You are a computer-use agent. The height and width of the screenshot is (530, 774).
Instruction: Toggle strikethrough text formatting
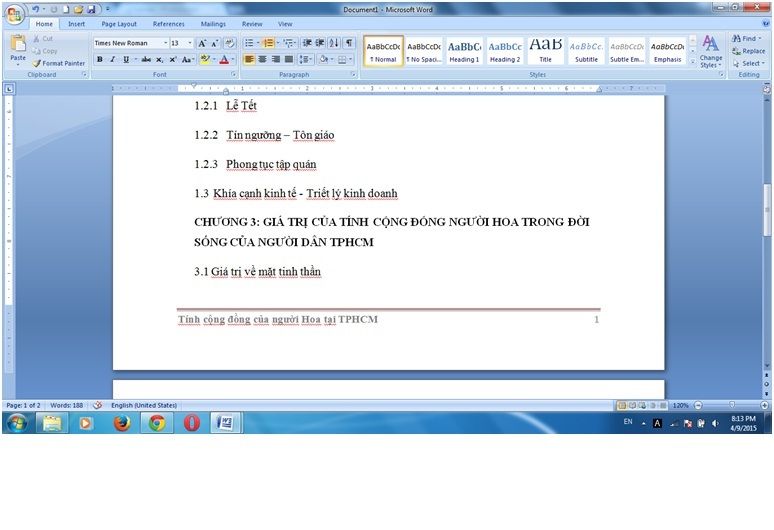145,60
